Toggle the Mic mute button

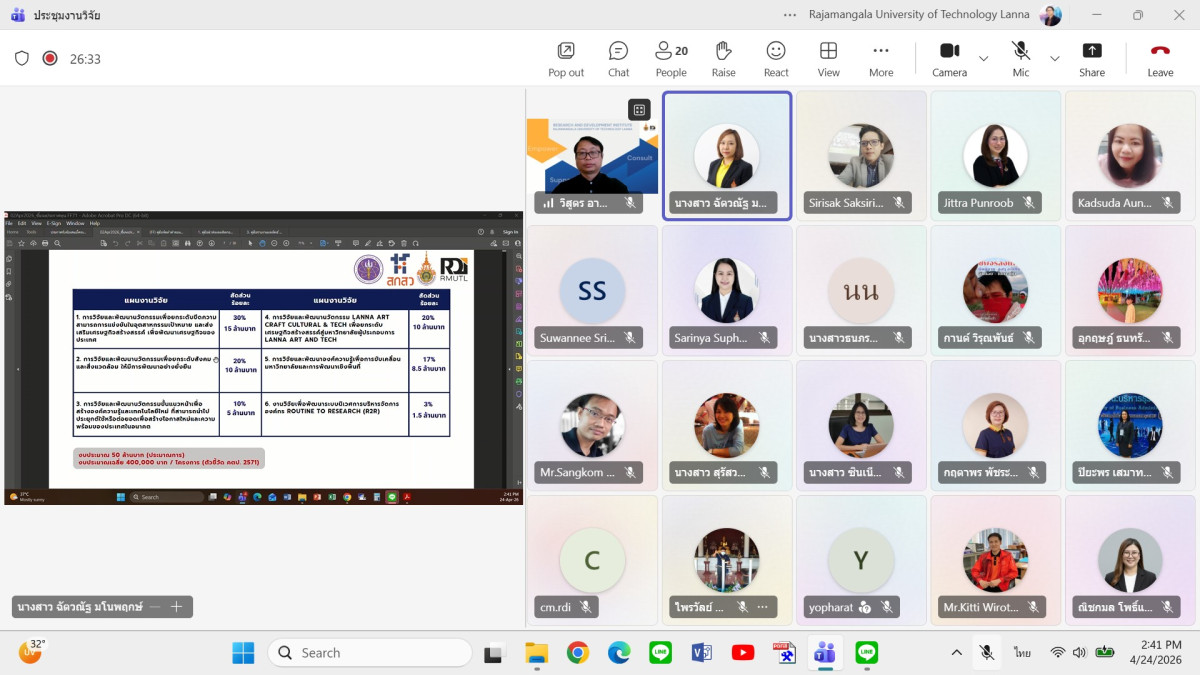click(1020, 58)
